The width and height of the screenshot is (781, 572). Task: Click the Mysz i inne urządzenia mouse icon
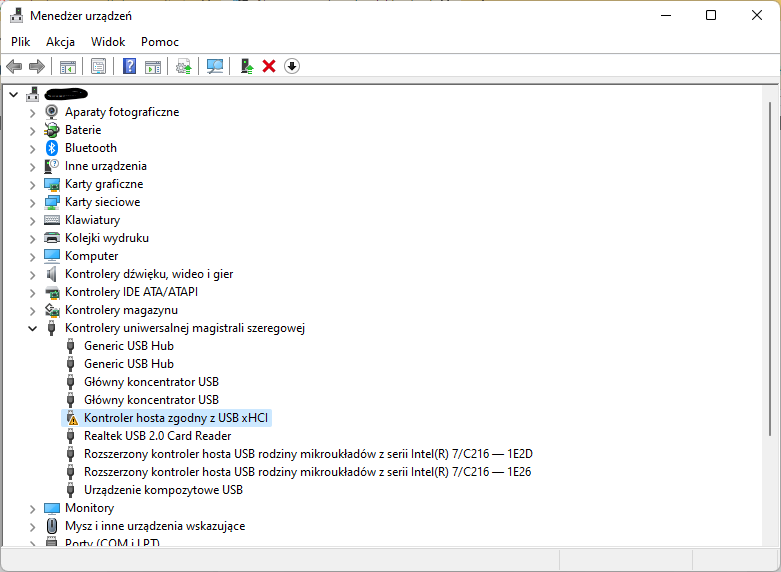pyautogui.click(x=52, y=526)
